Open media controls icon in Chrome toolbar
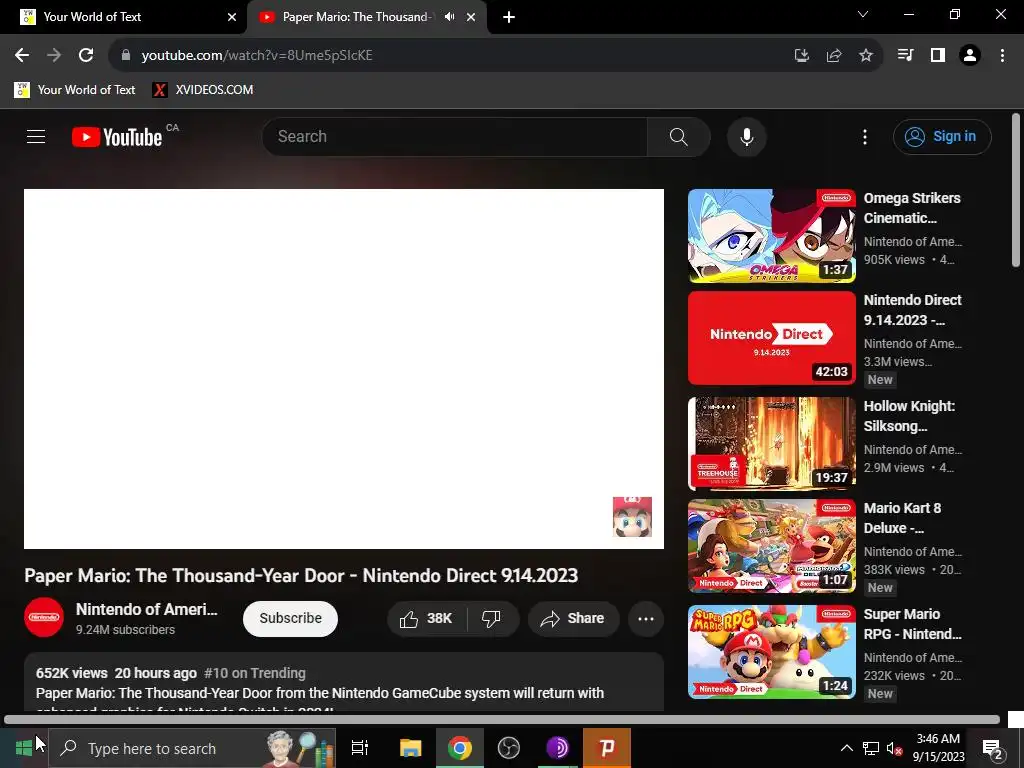Screen dimensions: 1024x768 [905, 56]
